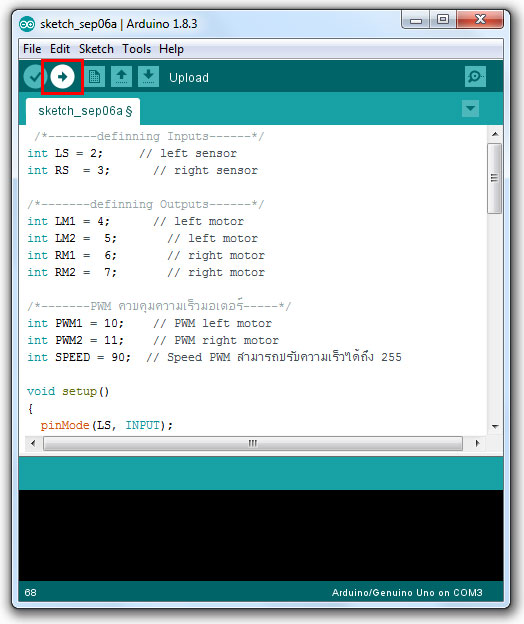Click the Arduino logo in the title bar
Screen dimensions: 524x624
[x=27, y=24]
